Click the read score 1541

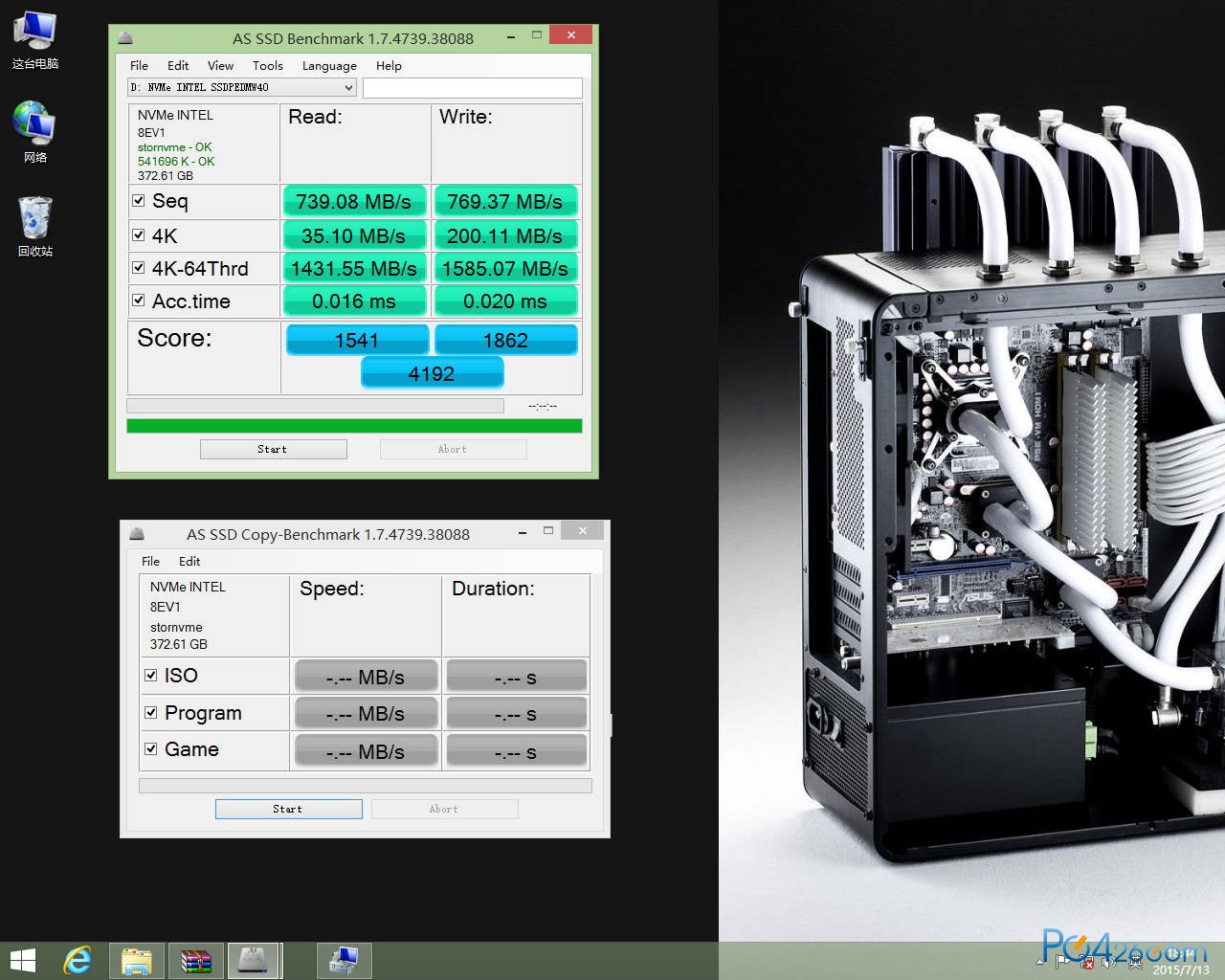(357, 340)
